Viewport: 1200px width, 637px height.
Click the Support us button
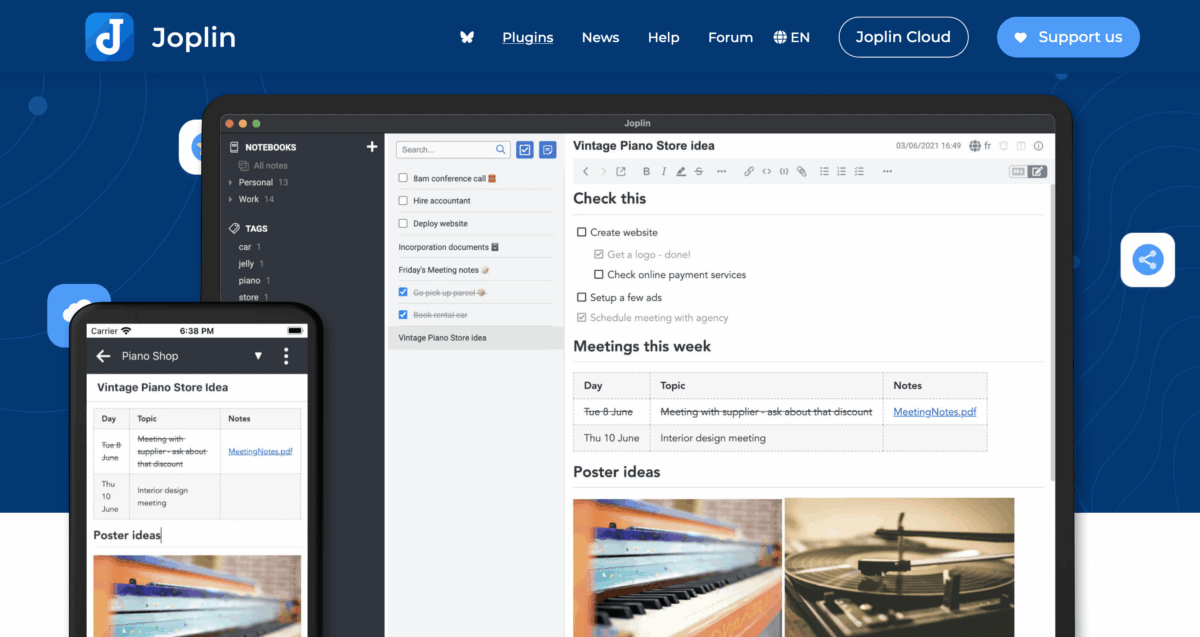click(1068, 37)
